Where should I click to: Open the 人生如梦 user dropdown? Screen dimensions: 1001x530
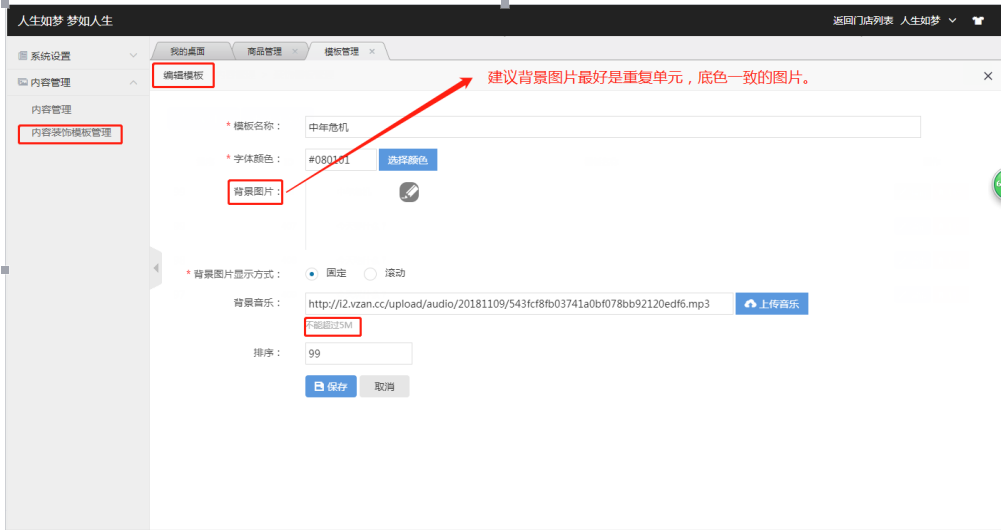929,20
